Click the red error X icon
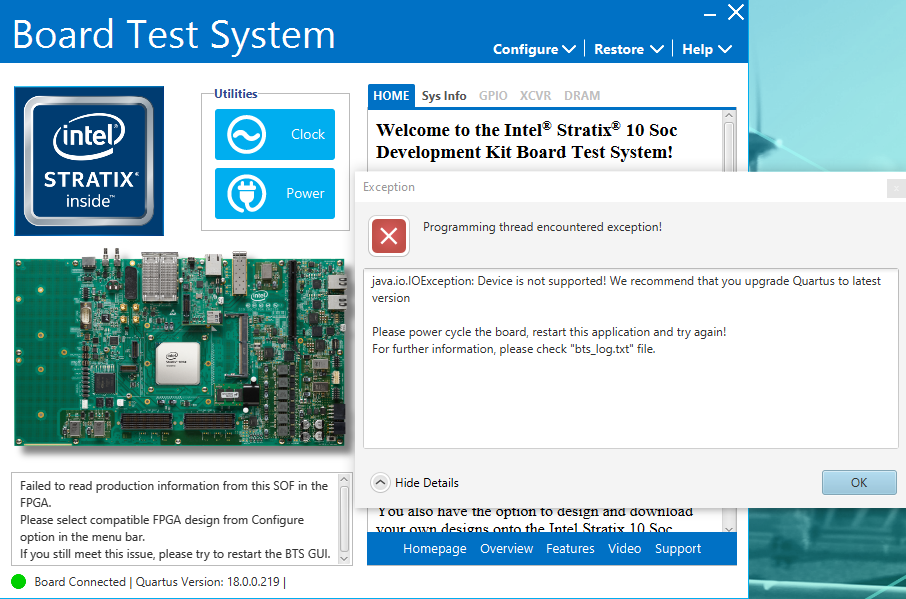Viewport: 906px width, 599px height. click(x=389, y=236)
